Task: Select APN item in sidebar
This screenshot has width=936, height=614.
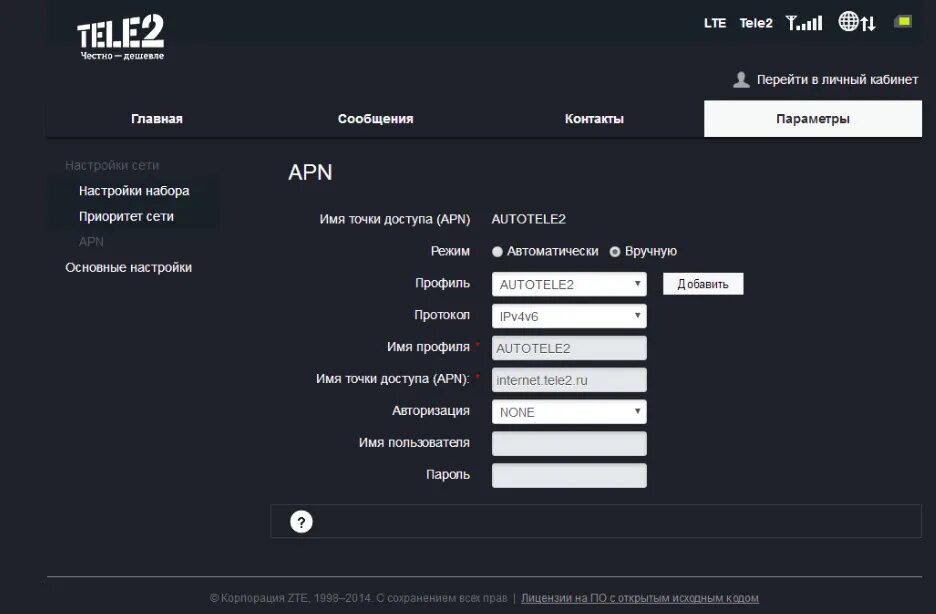Action: pyautogui.click(x=91, y=242)
